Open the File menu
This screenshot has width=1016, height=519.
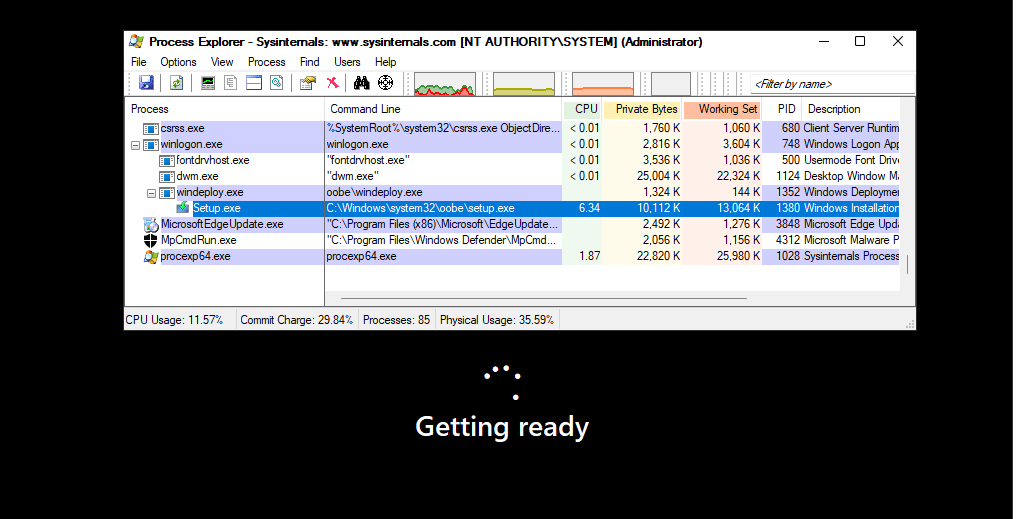[x=139, y=62]
